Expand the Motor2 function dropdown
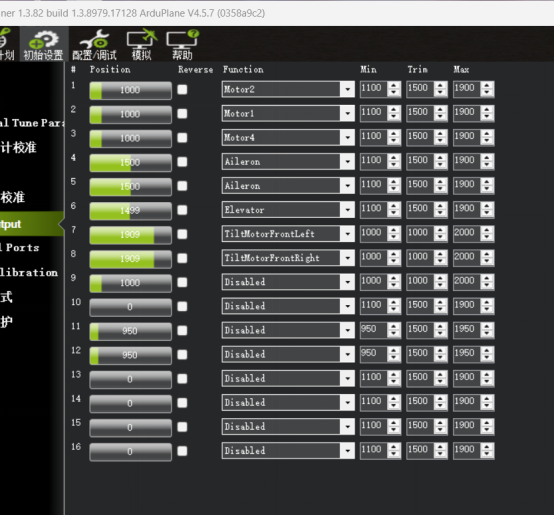 click(x=347, y=89)
